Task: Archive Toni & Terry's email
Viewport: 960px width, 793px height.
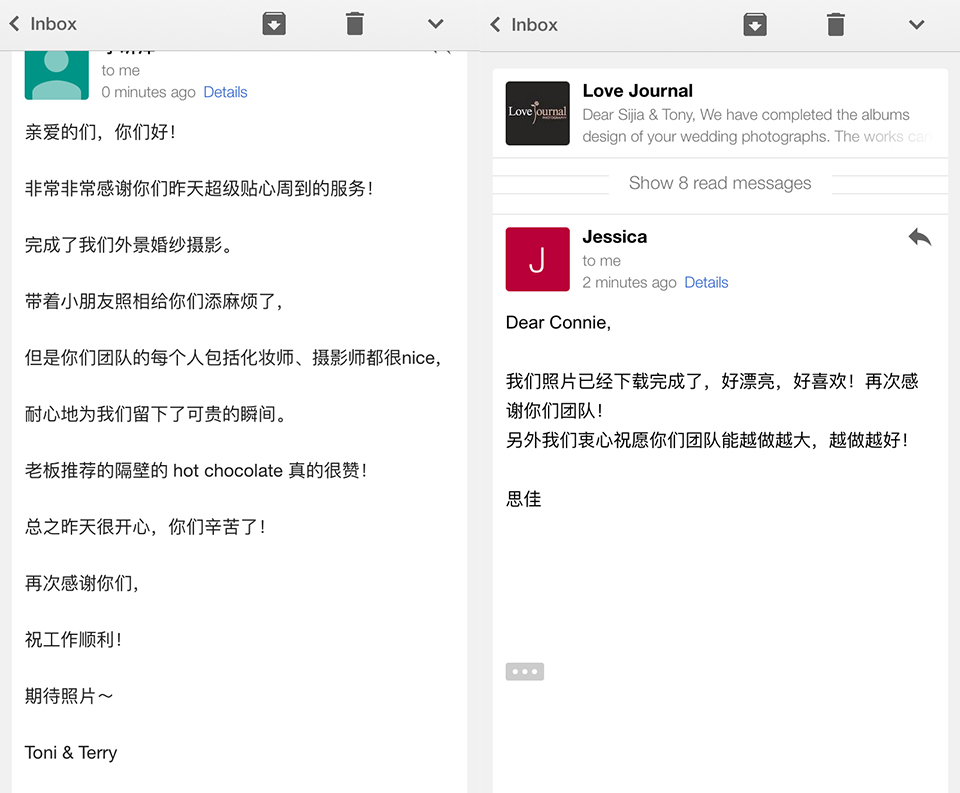Action: [x=274, y=23]
